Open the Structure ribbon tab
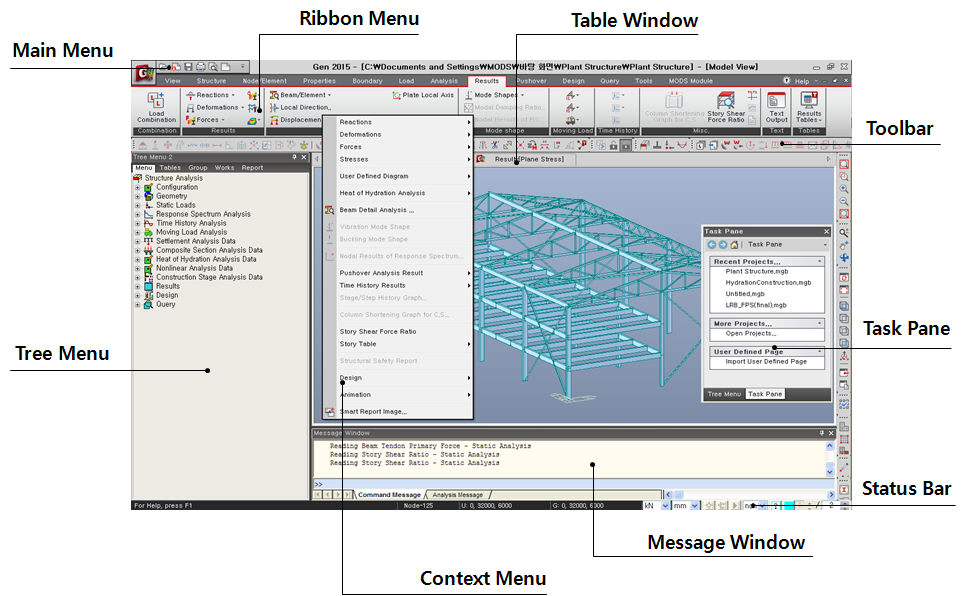The width and height of the screenshot is (965, 596). pos(211,81)
